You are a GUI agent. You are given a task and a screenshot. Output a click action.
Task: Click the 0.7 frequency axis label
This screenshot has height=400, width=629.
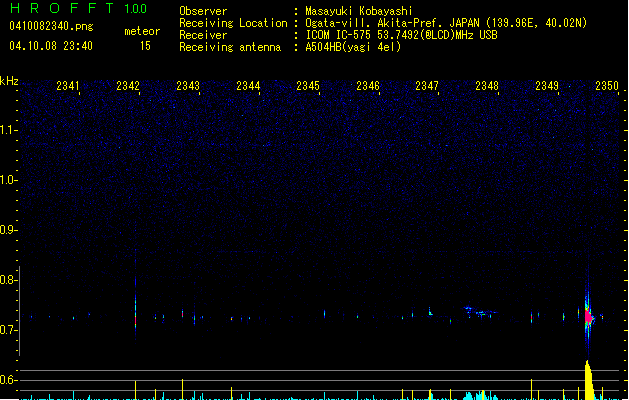[x=7, y=330]
